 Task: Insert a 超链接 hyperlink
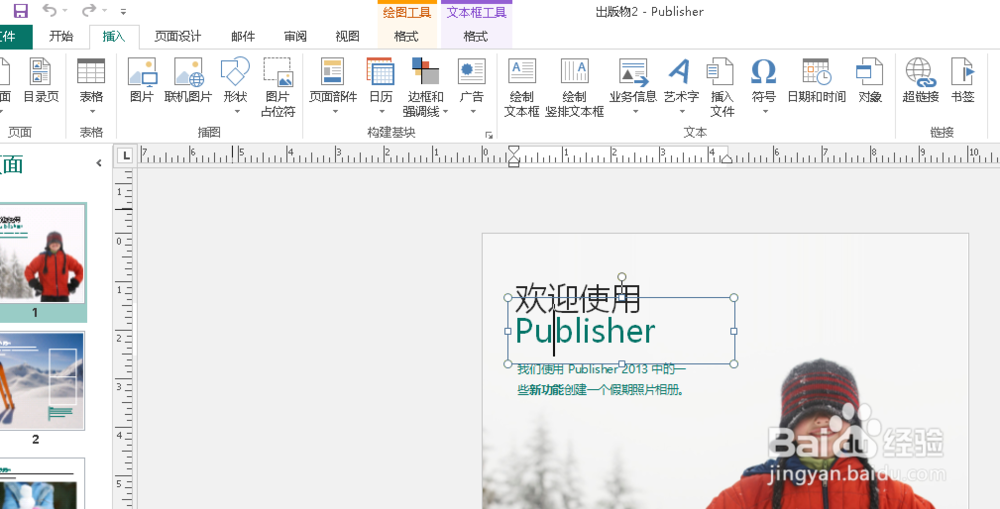(921, 80)
